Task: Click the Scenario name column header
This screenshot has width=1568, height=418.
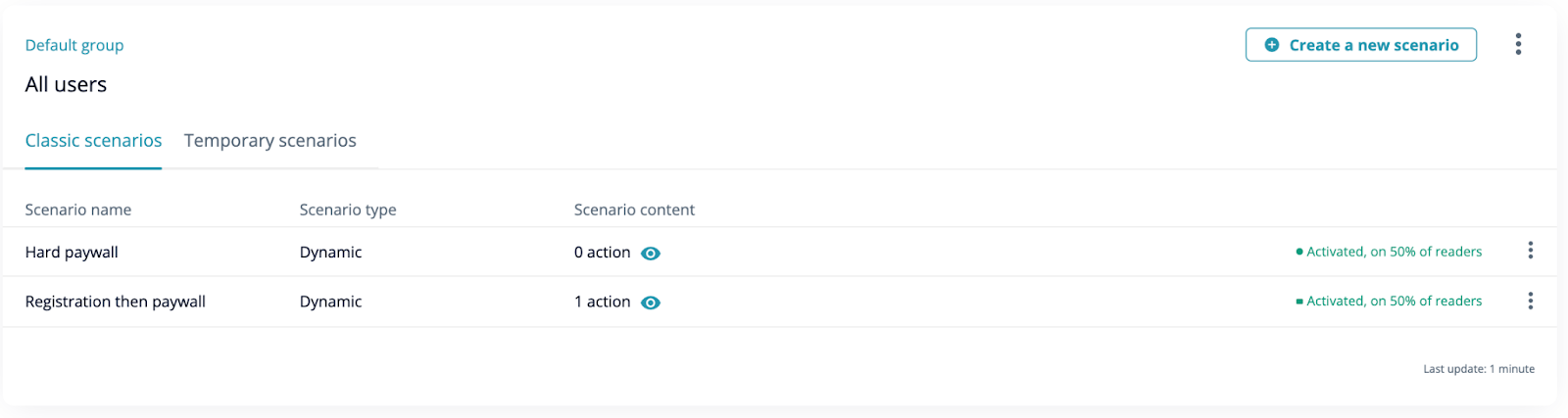Action: point(78,209)
